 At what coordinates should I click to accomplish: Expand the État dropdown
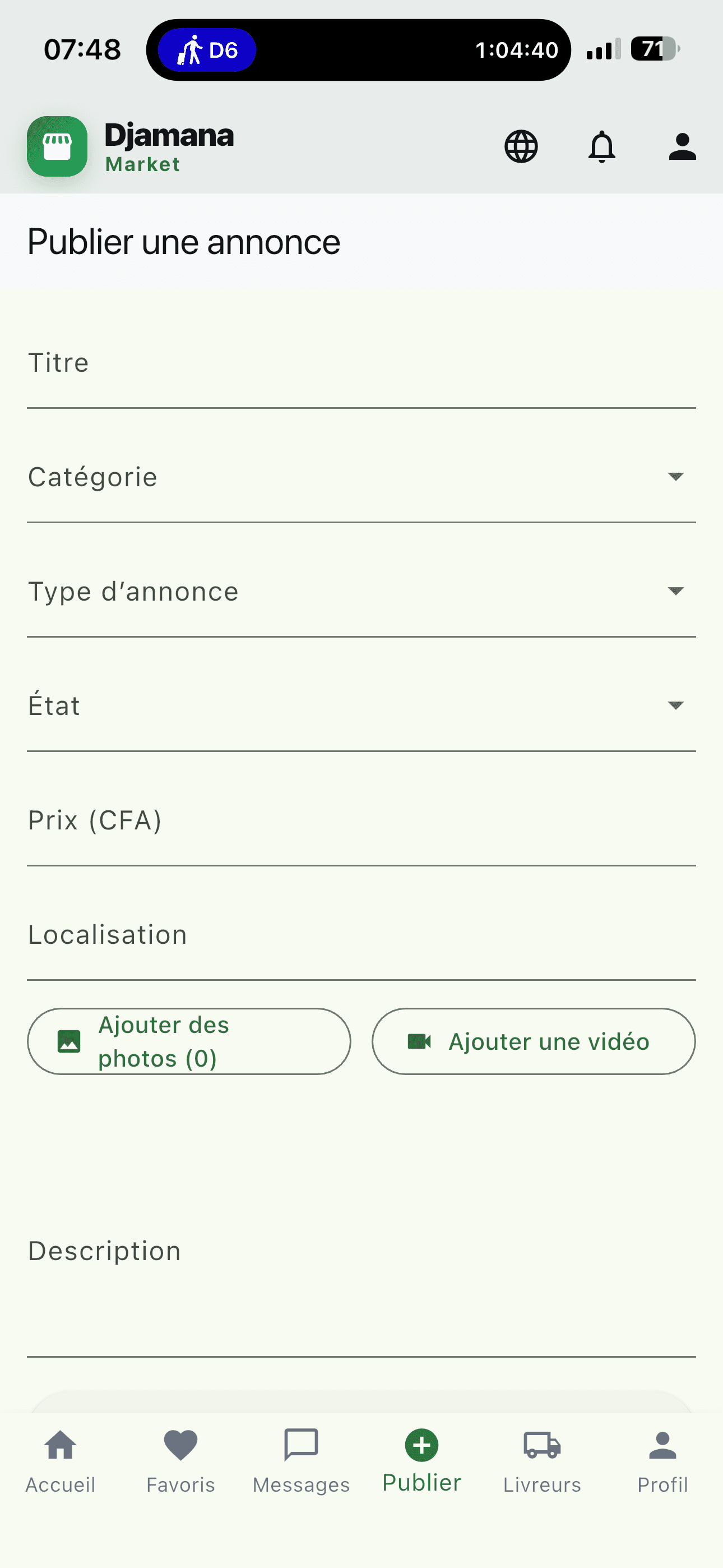(x=361, y=706)
